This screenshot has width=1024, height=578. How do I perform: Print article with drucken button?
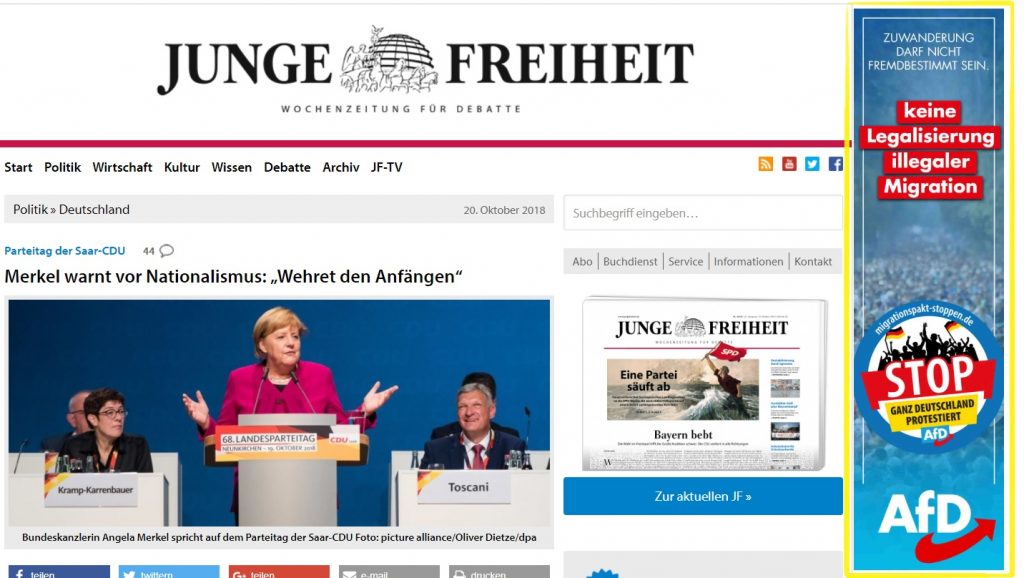pos(499,572)
